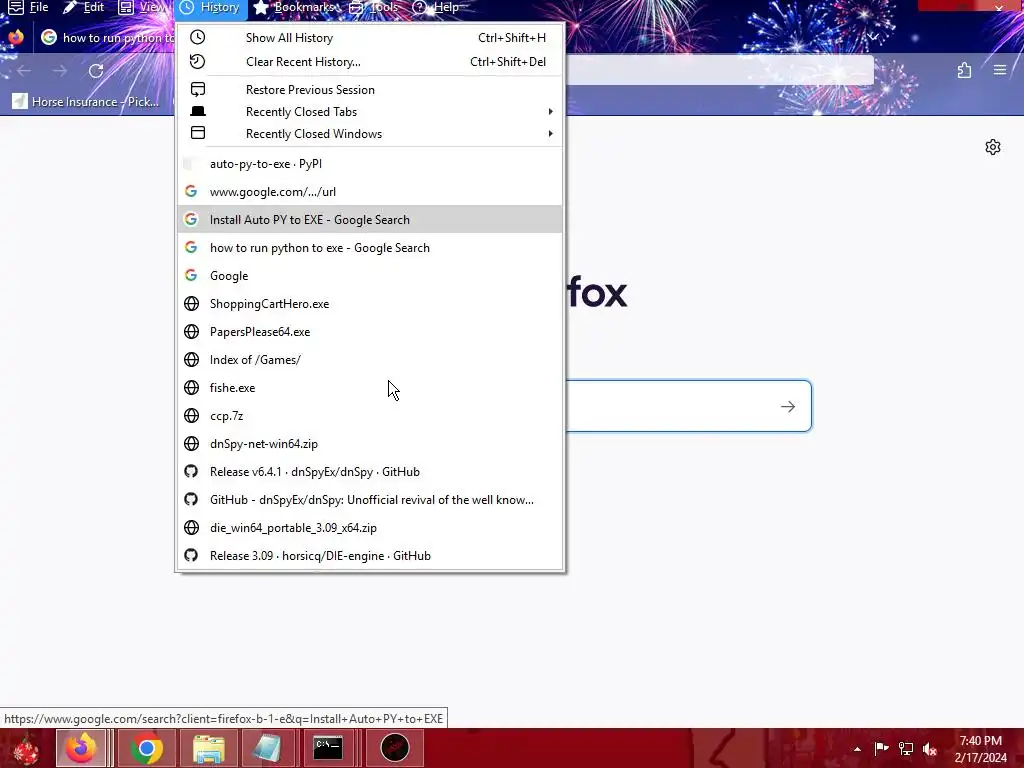This screenshot has height=768, width=1024.
Task: Open how to run python to exe search entry
Action: click(x=370, y=248)
